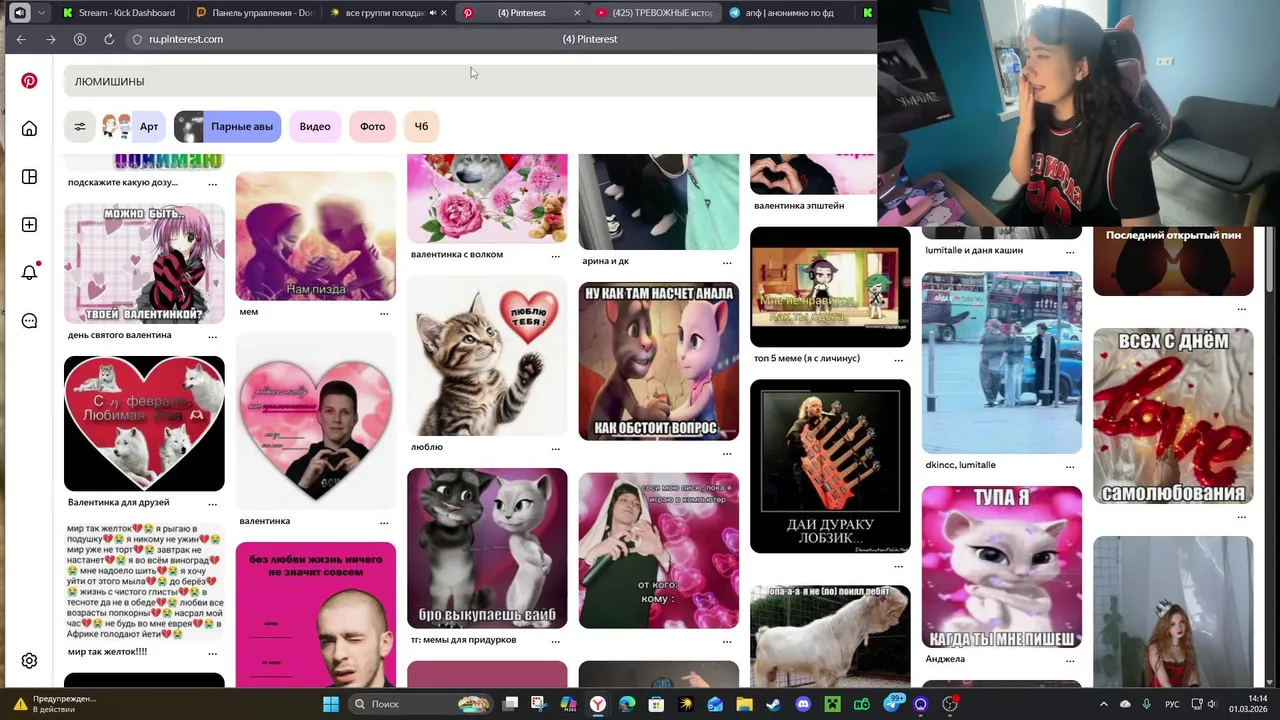Filter results by 'Чб' chip

(x=421, y=126)
